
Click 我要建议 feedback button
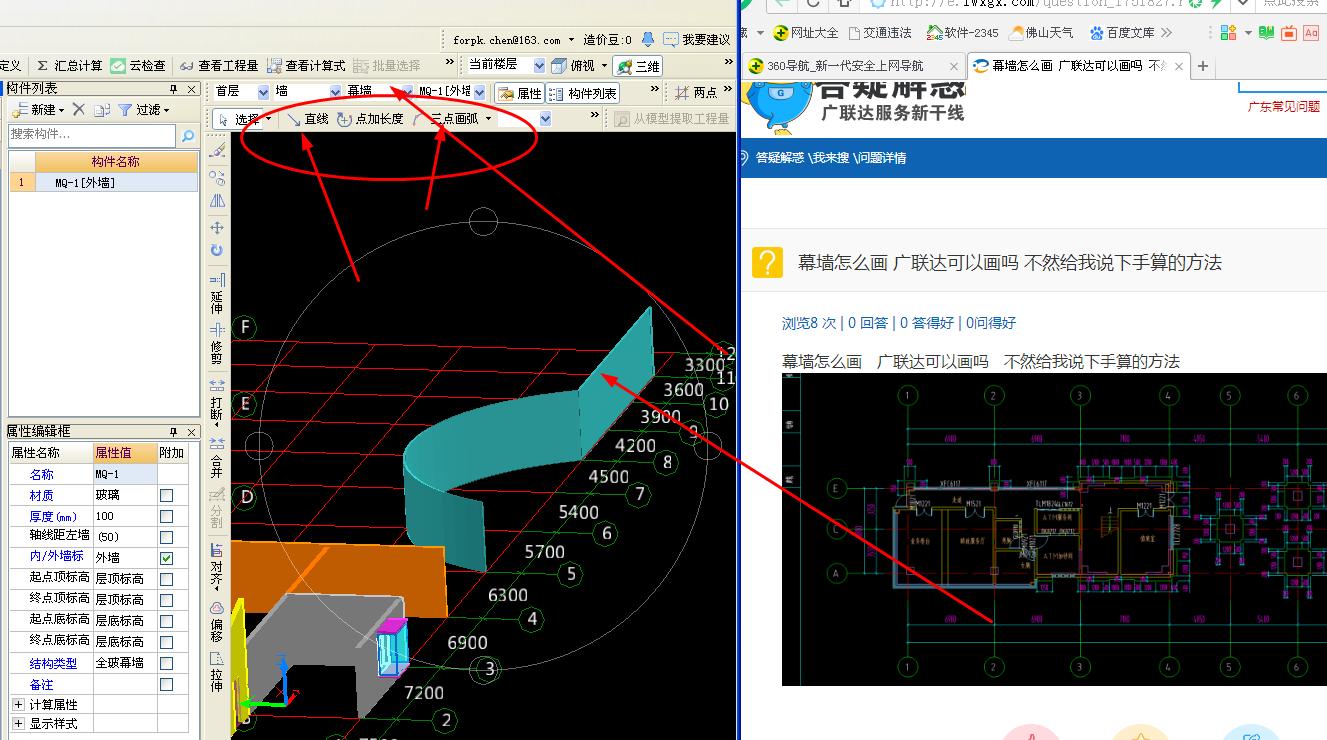pyautogui.click(x=698, y=40)
